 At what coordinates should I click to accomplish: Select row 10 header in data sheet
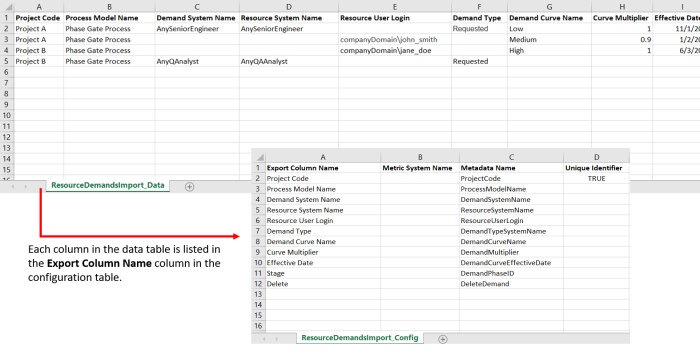7,116
